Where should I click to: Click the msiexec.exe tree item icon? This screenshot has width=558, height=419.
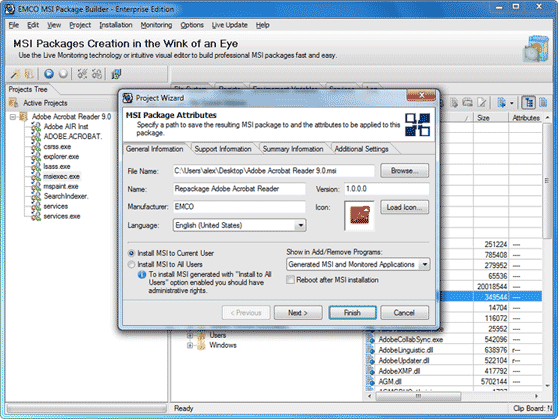tap(36, 177)
